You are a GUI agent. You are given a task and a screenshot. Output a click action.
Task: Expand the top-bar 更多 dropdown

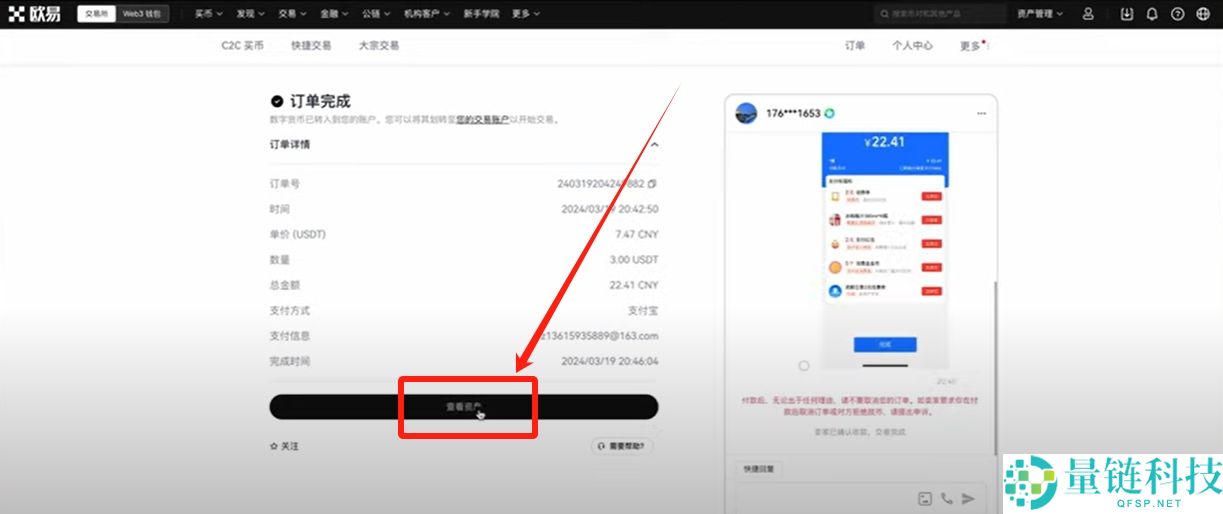coord(526,14)
